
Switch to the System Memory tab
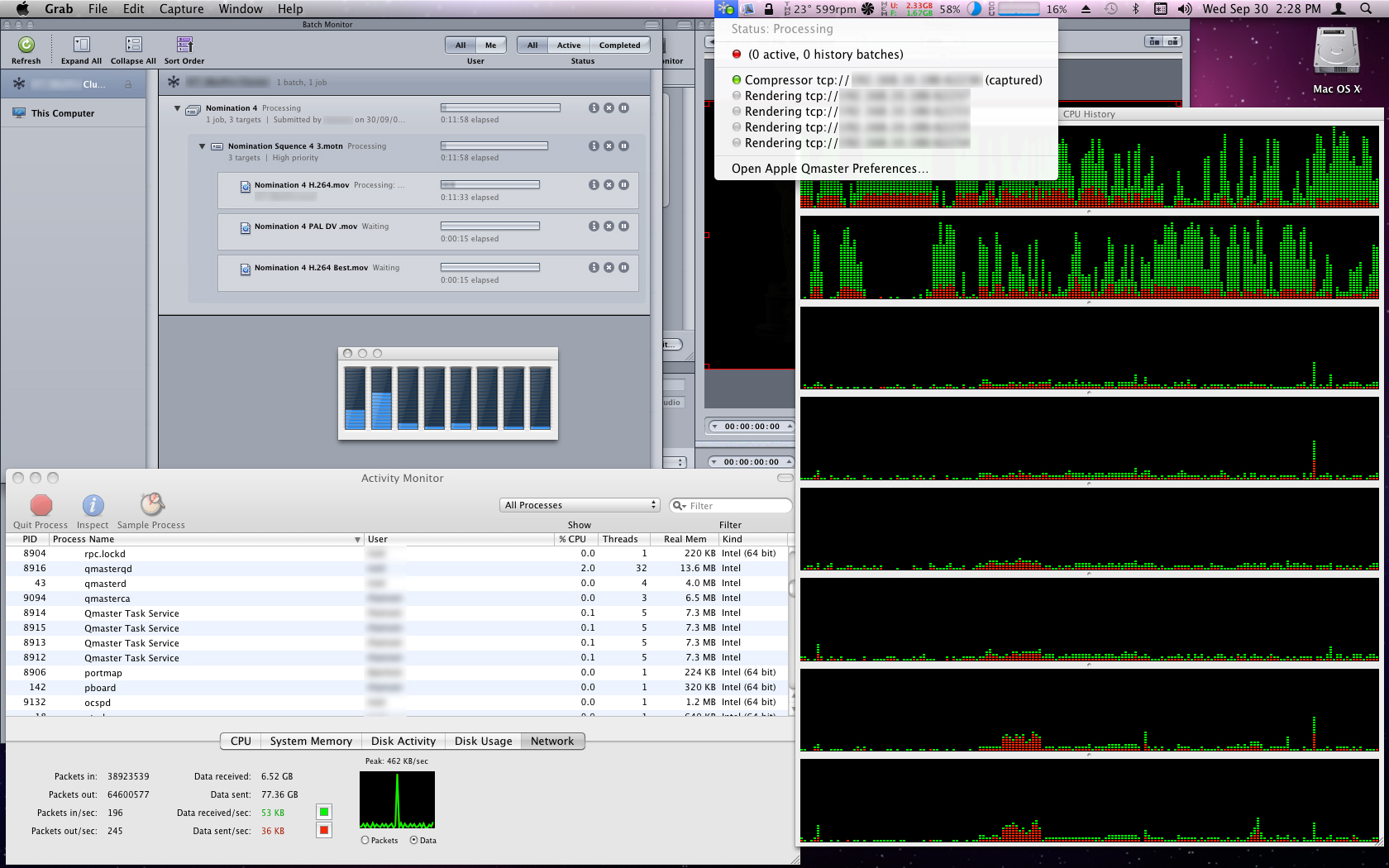coord(311,742)
